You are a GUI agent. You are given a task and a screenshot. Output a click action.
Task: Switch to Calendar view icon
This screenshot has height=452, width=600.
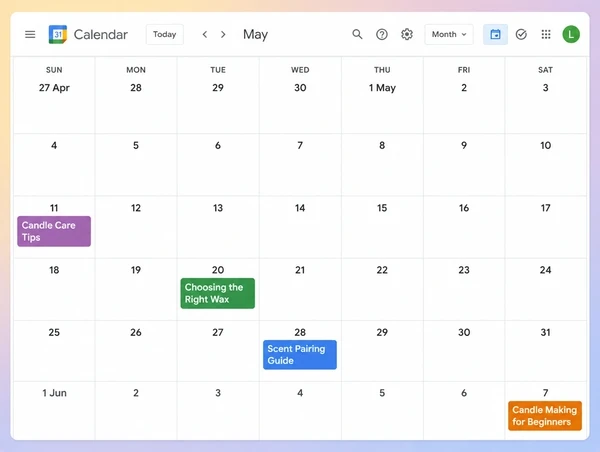tap(495, 34)
